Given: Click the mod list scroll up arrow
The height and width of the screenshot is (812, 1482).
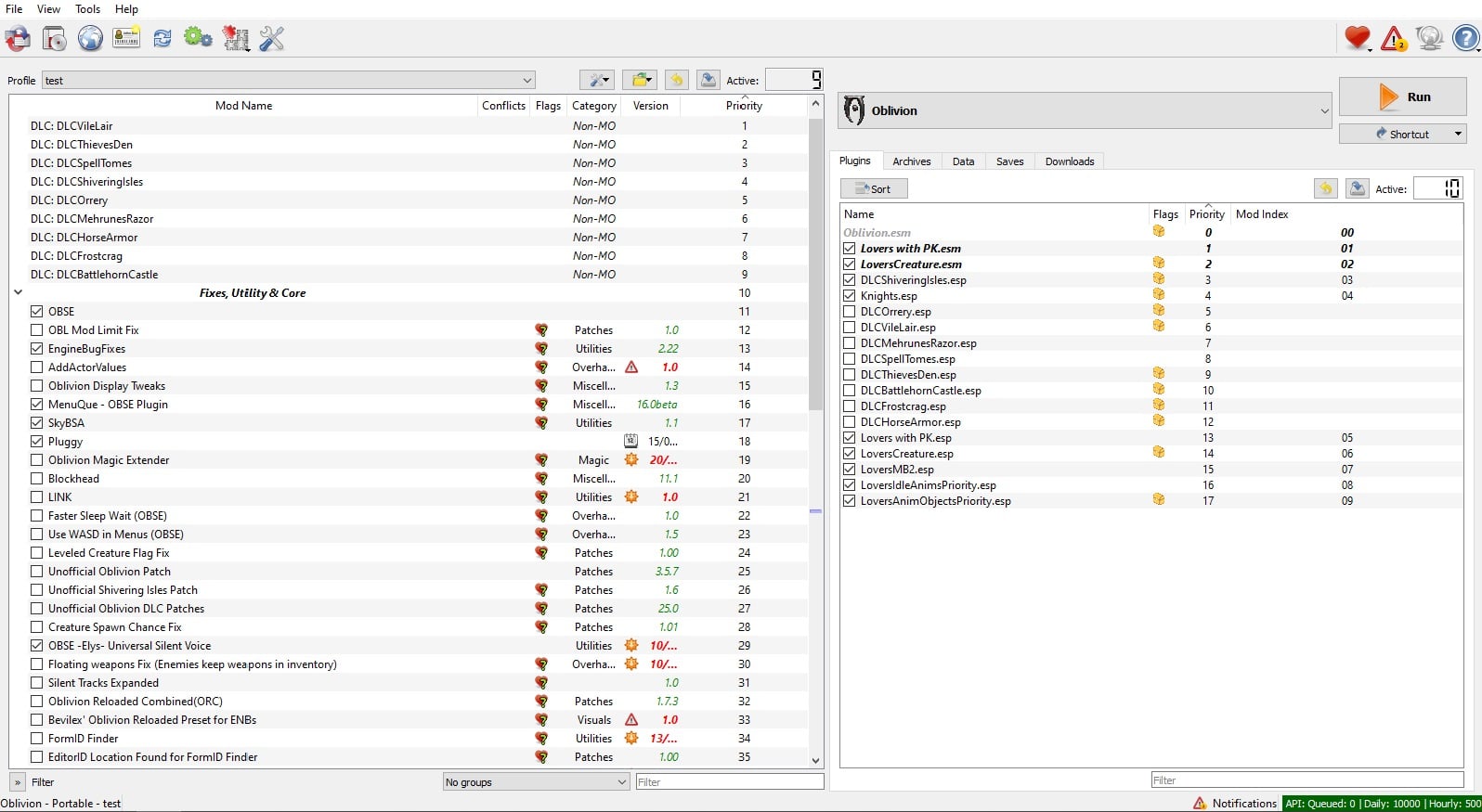Looking at the screenshot, I should tap(815, 103).
